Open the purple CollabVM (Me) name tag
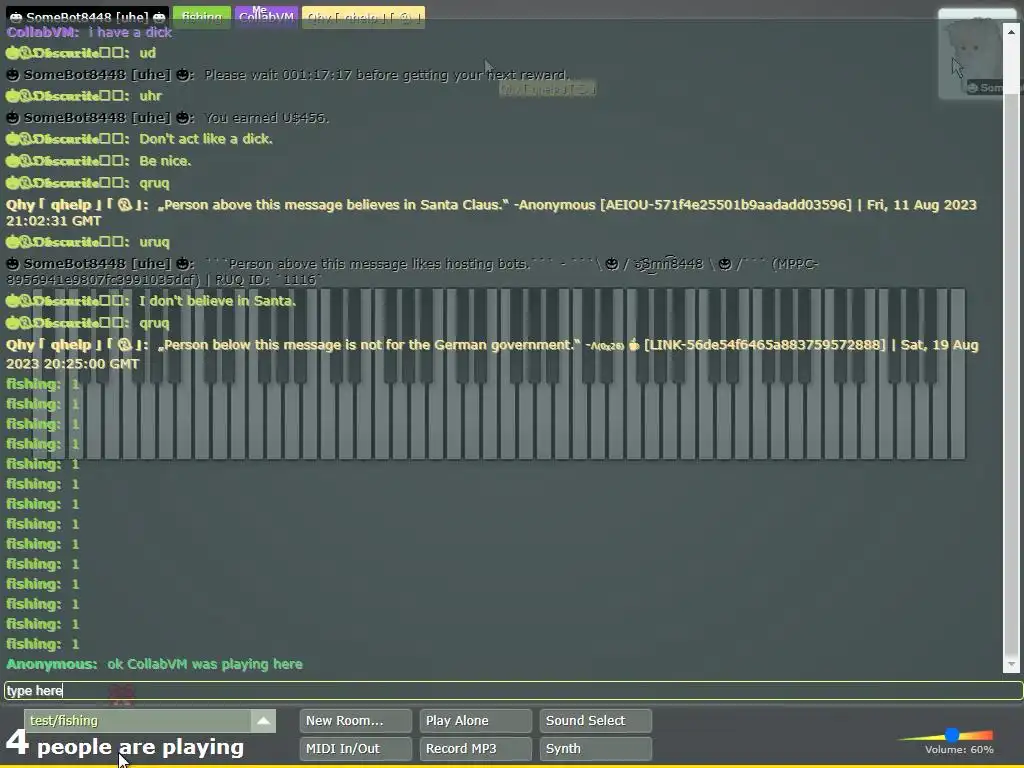1024x768 pixels. point(266,17)
